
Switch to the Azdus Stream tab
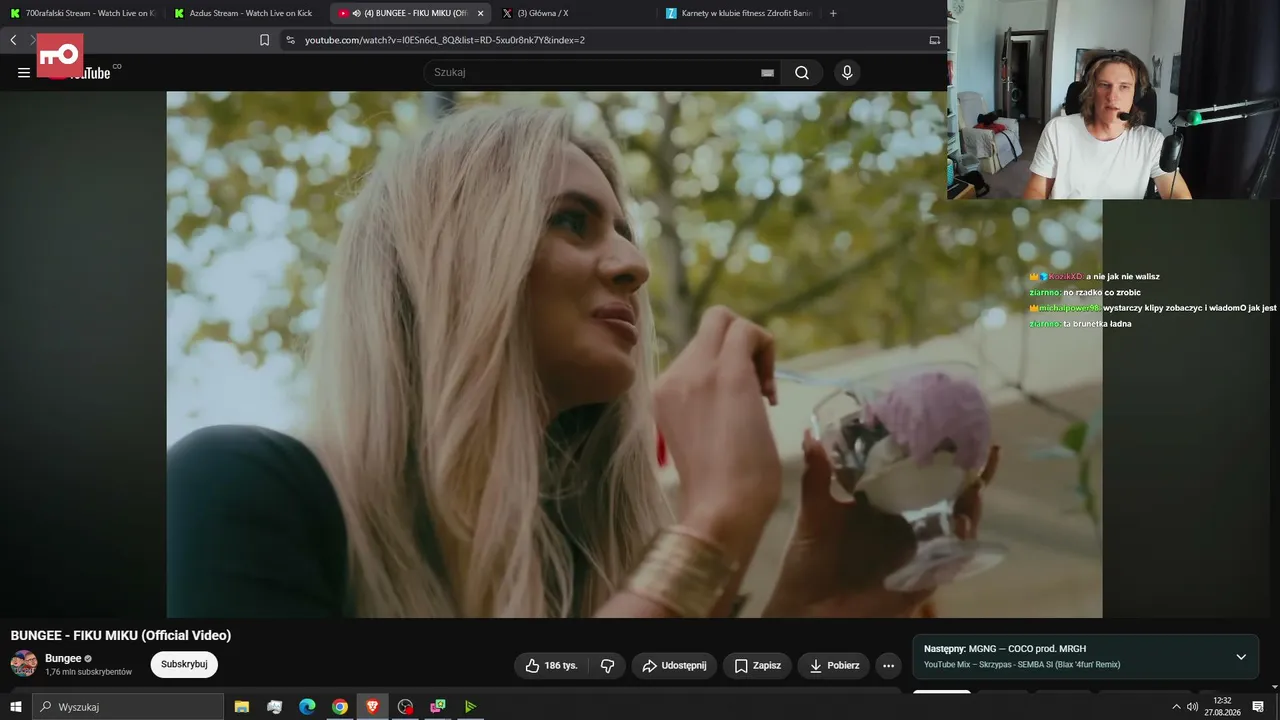tap(245, 13)
